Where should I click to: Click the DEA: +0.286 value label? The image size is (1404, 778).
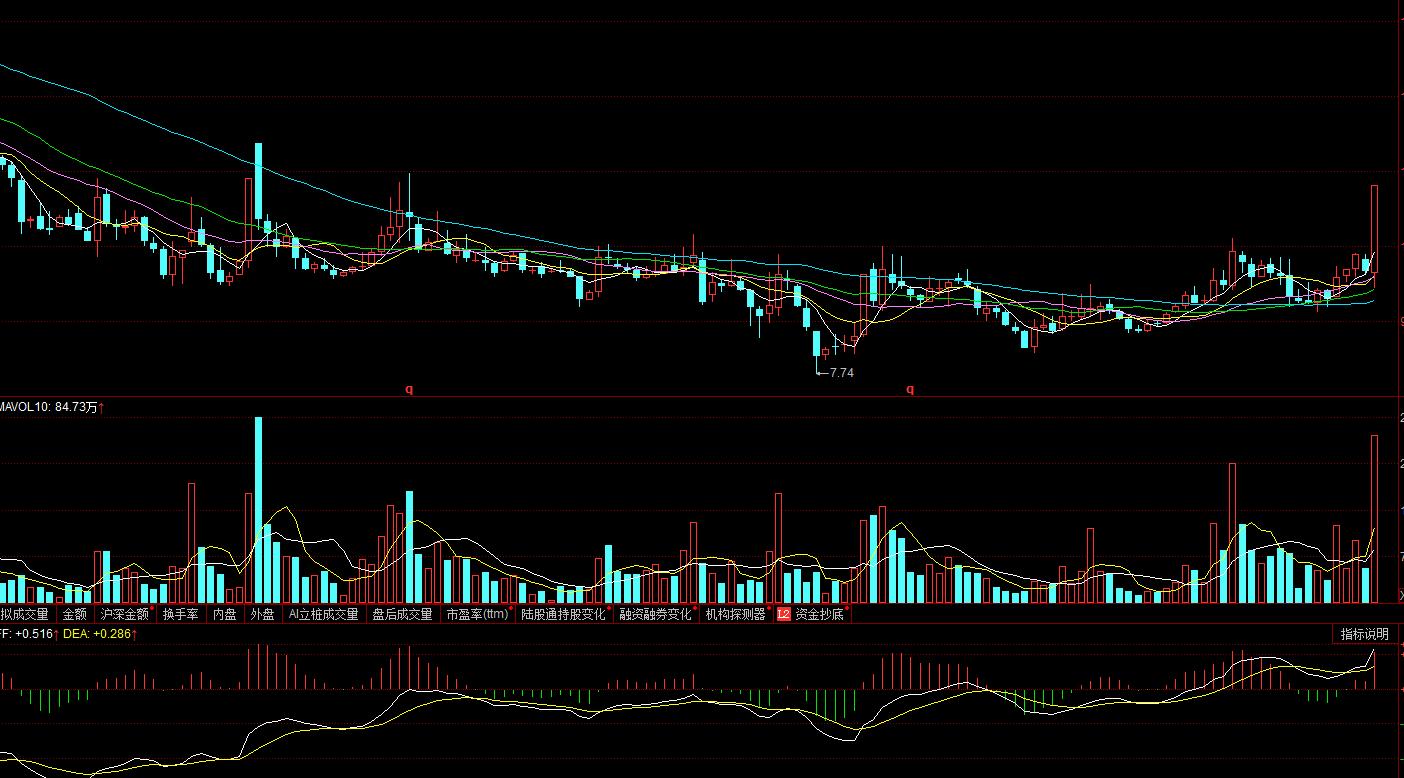coord(100,634)
